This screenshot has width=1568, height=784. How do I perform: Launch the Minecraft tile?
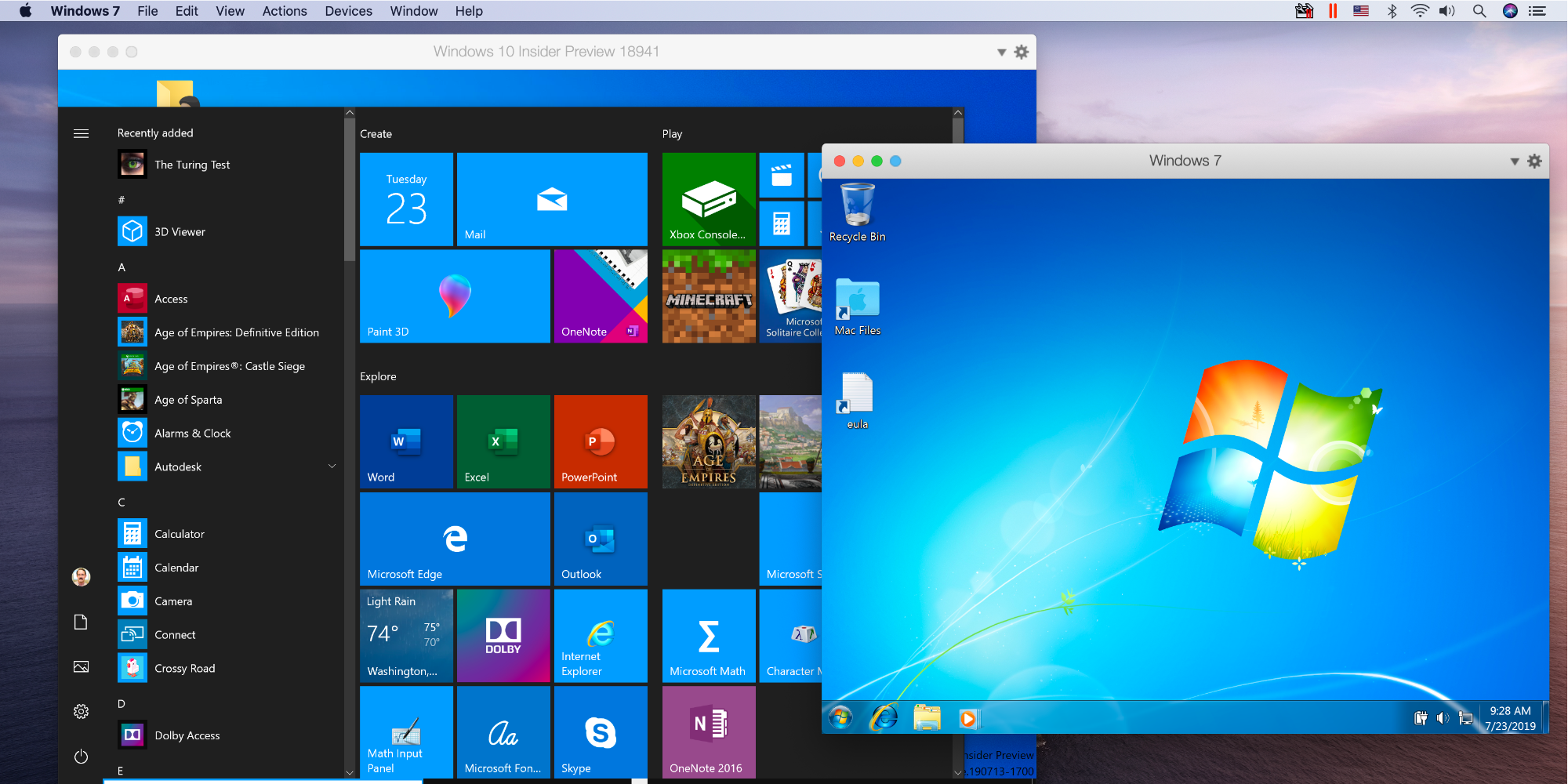(709, 296)
